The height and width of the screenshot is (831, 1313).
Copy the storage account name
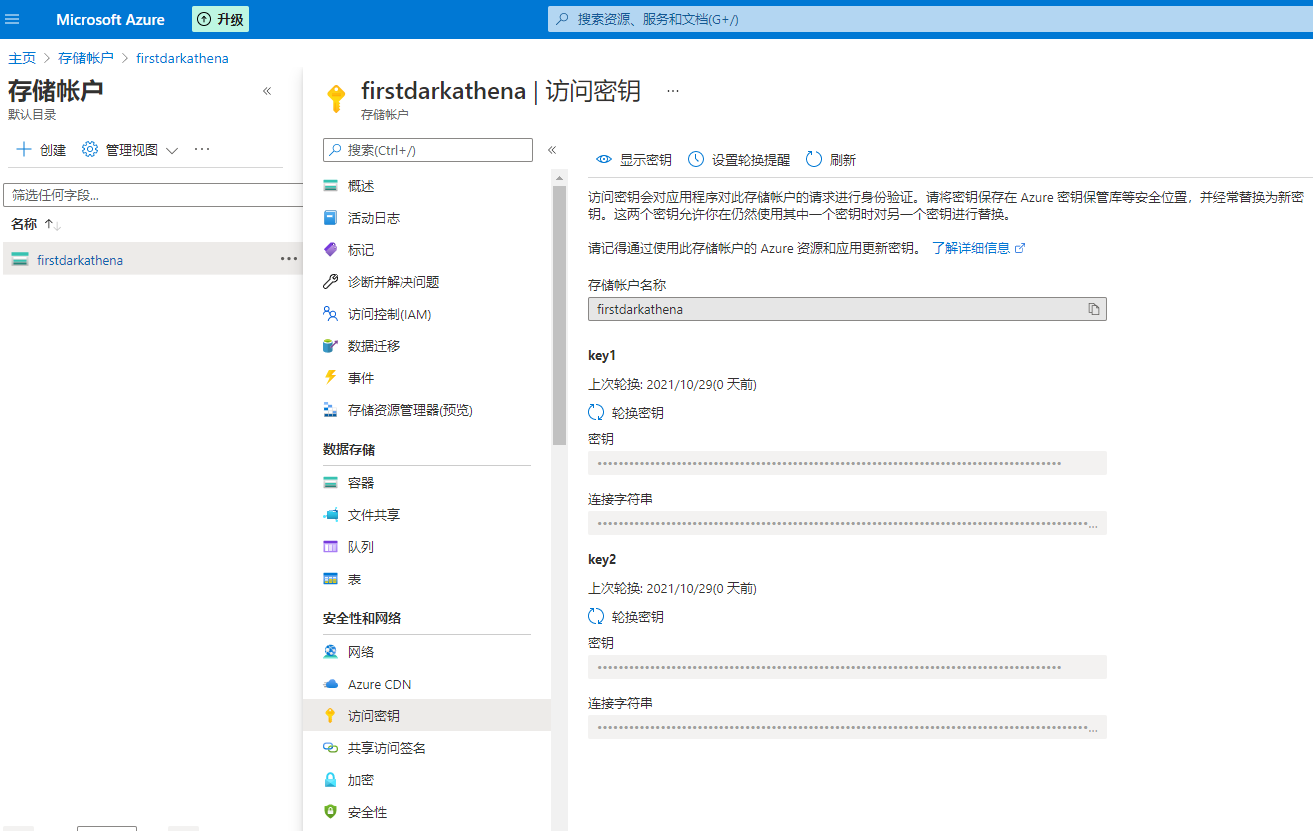pyautogui.click(x=1094, y=309)
